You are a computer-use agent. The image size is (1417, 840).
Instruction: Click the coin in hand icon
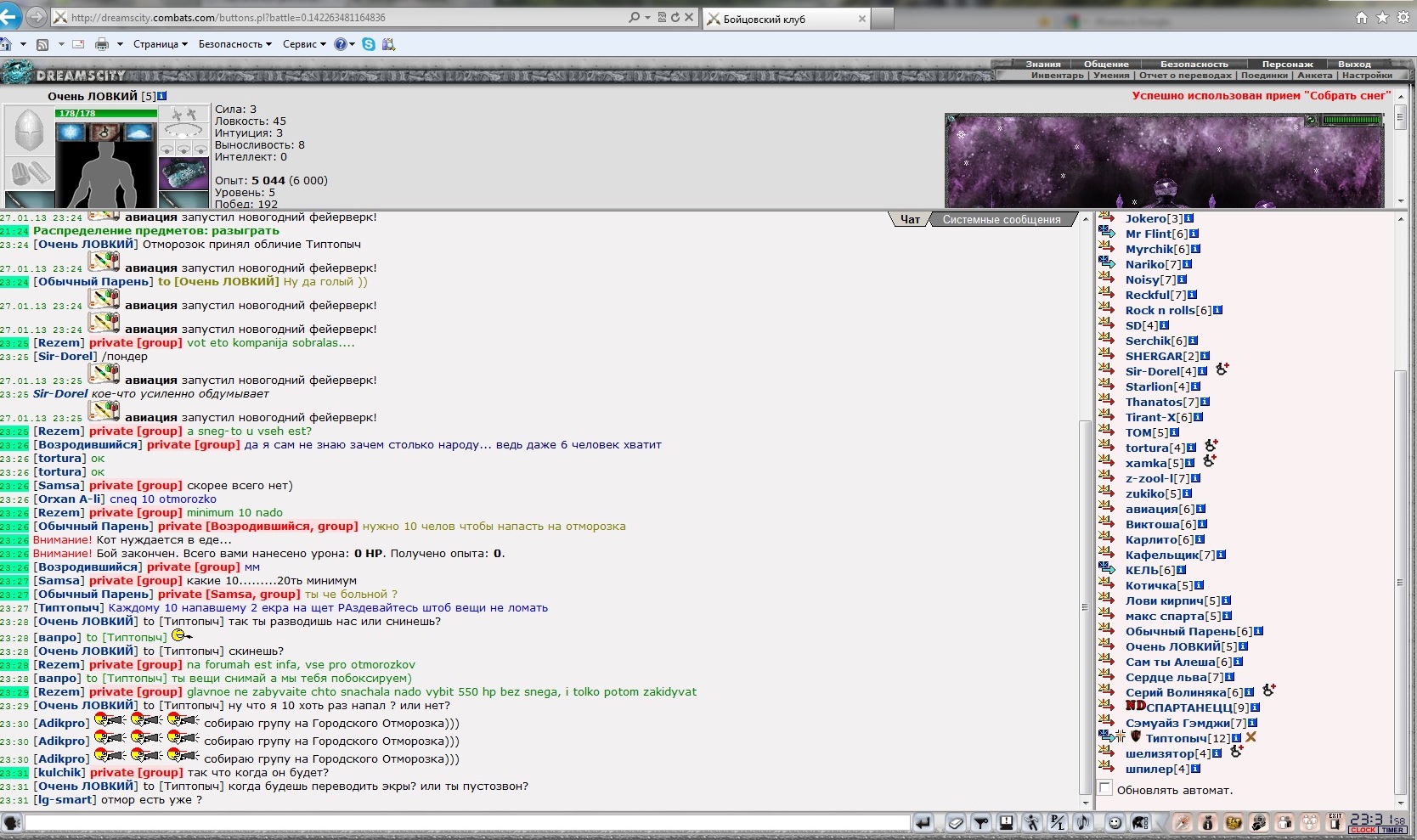[1259, 822]
